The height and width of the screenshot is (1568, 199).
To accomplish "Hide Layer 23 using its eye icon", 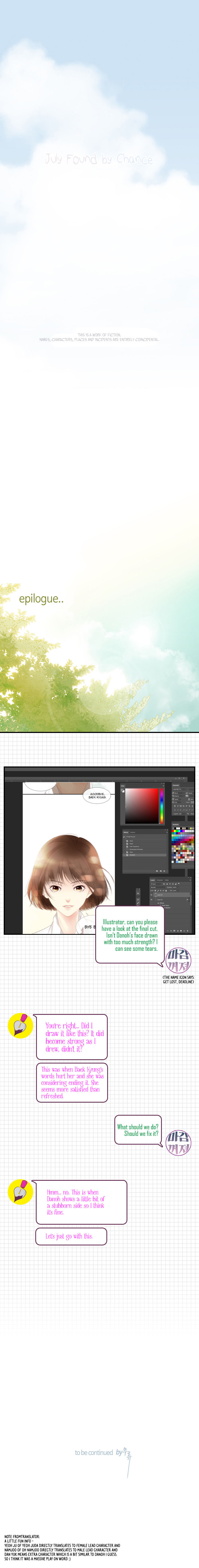I will [152, 895].
